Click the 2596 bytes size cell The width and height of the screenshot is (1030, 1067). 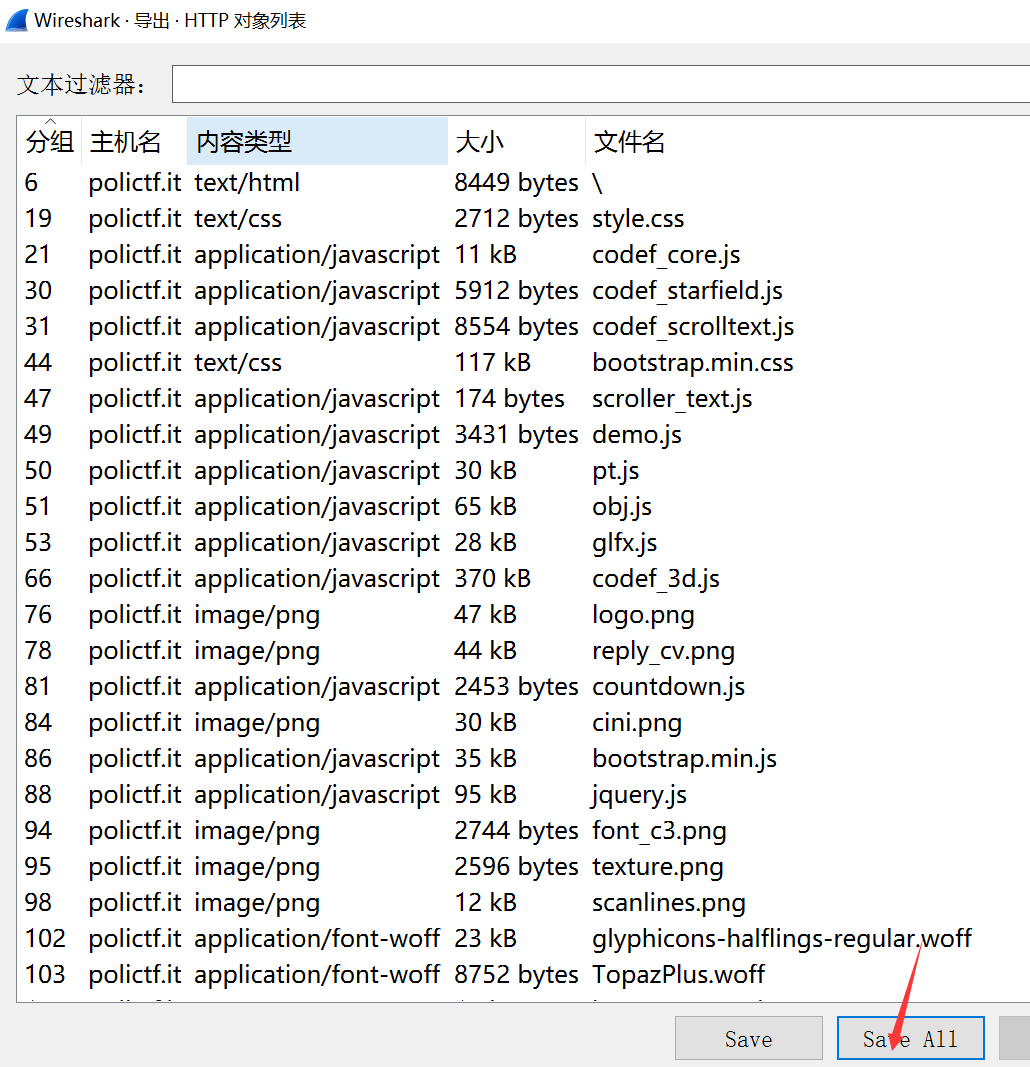tap(516, 867)
